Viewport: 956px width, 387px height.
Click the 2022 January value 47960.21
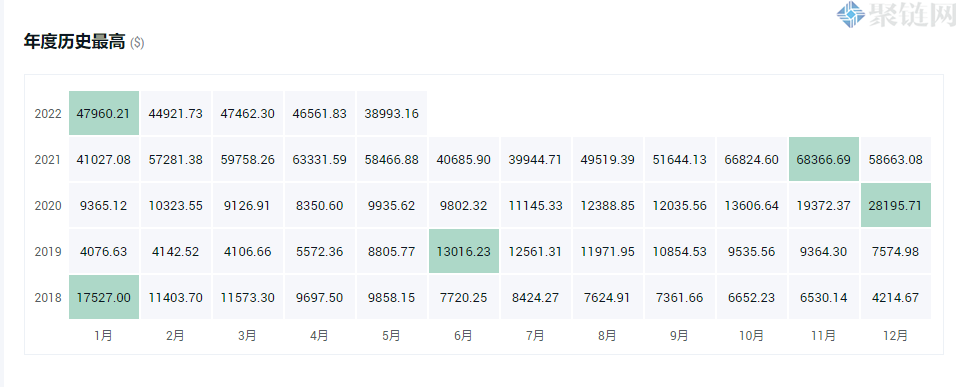[x=104, y=113]
